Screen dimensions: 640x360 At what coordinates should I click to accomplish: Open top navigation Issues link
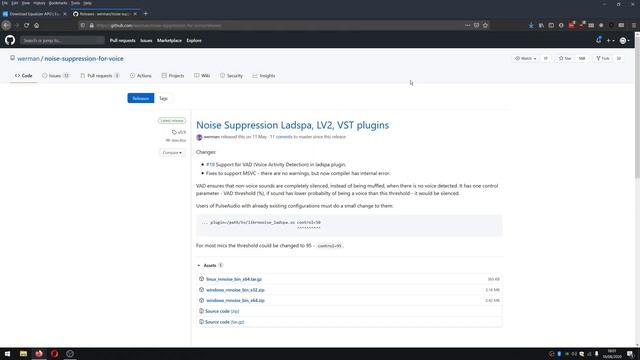click(x=146, y=40)
